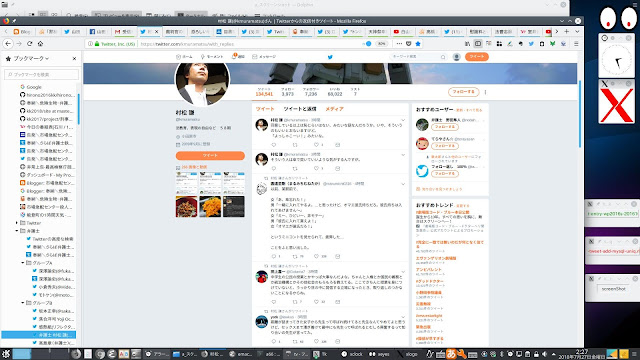The width and height of the screenshot is (640, 360).
Task: Open the KDE application launcher icon
Action: (6, 354)
